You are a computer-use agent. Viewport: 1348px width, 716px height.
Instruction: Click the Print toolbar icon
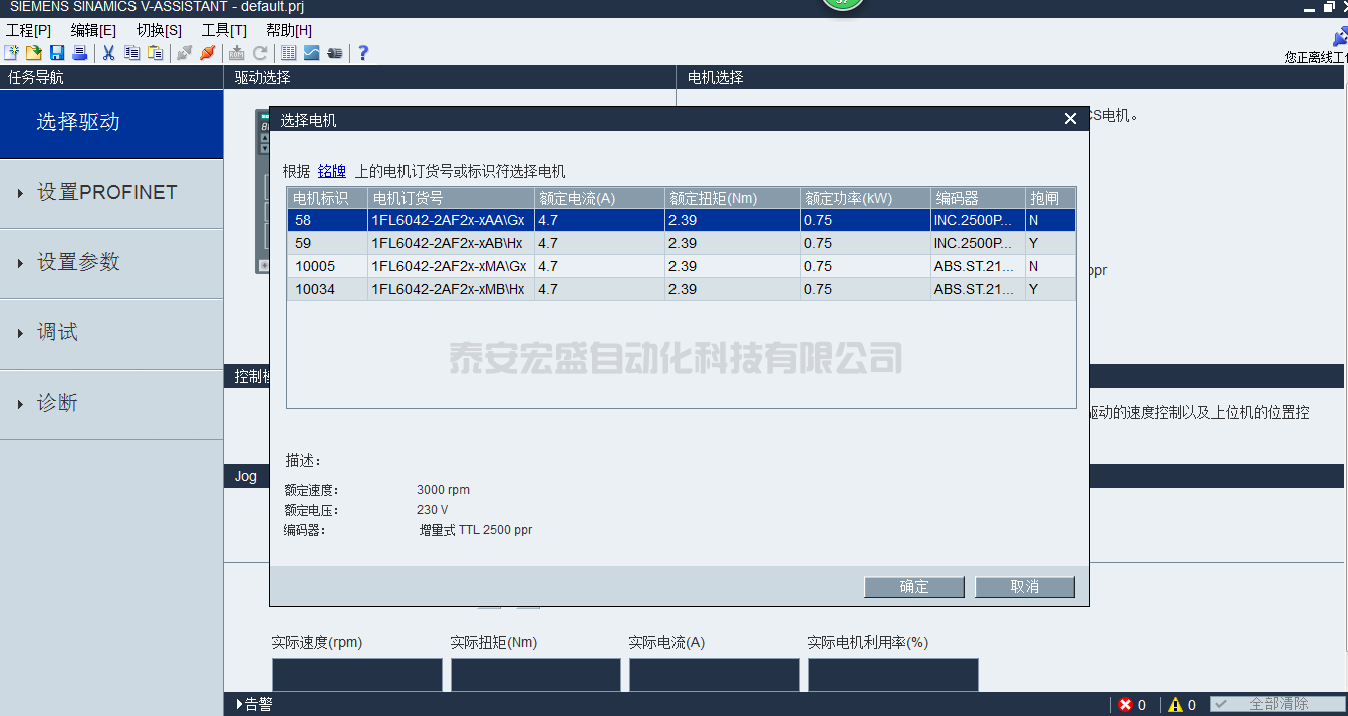79,53
